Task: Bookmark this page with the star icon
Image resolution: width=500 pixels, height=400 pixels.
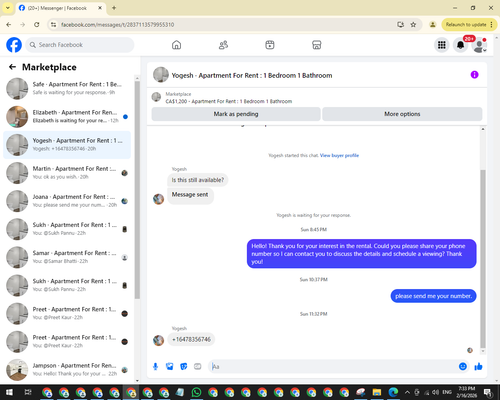Action: click(x=413, y=25)
